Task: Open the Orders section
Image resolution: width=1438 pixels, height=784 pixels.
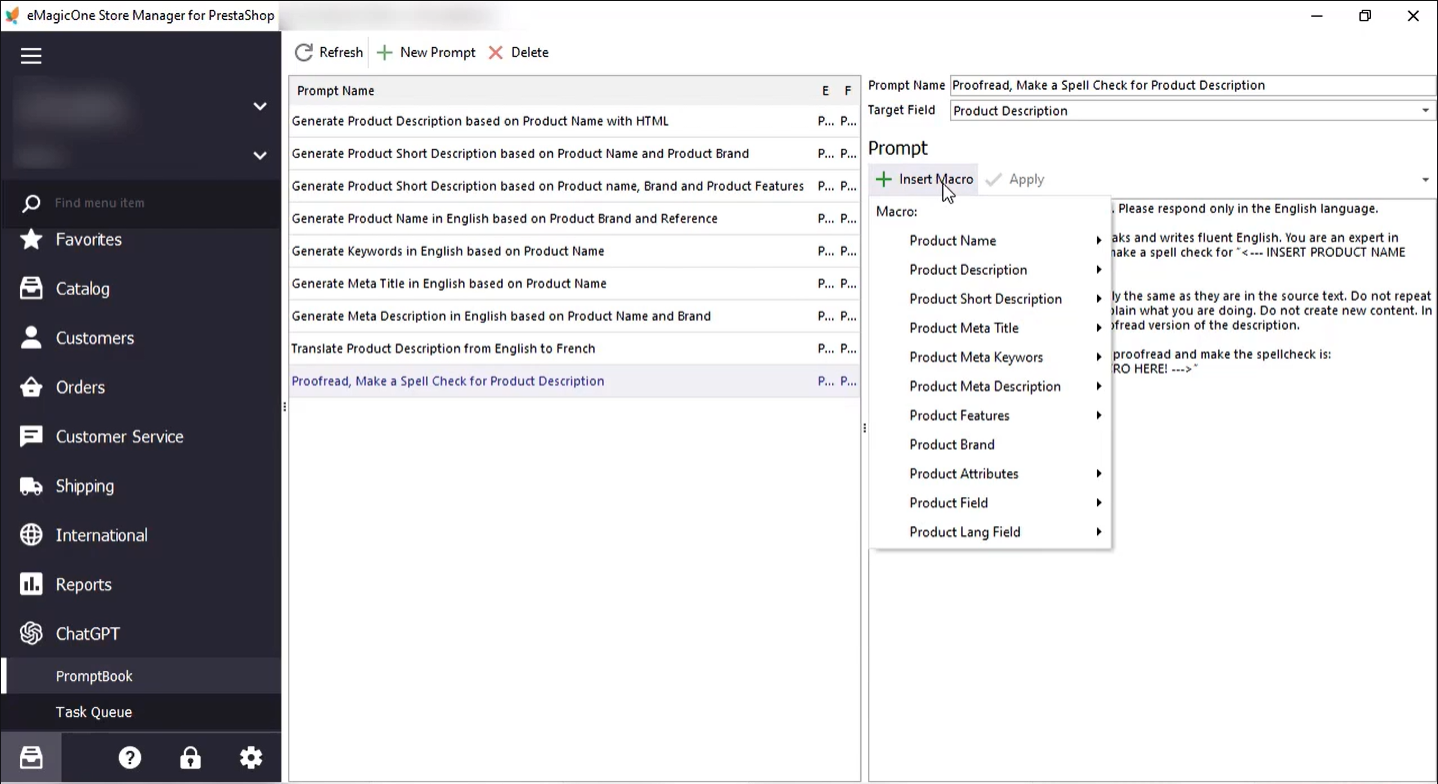Action: (x=81, y=387)
